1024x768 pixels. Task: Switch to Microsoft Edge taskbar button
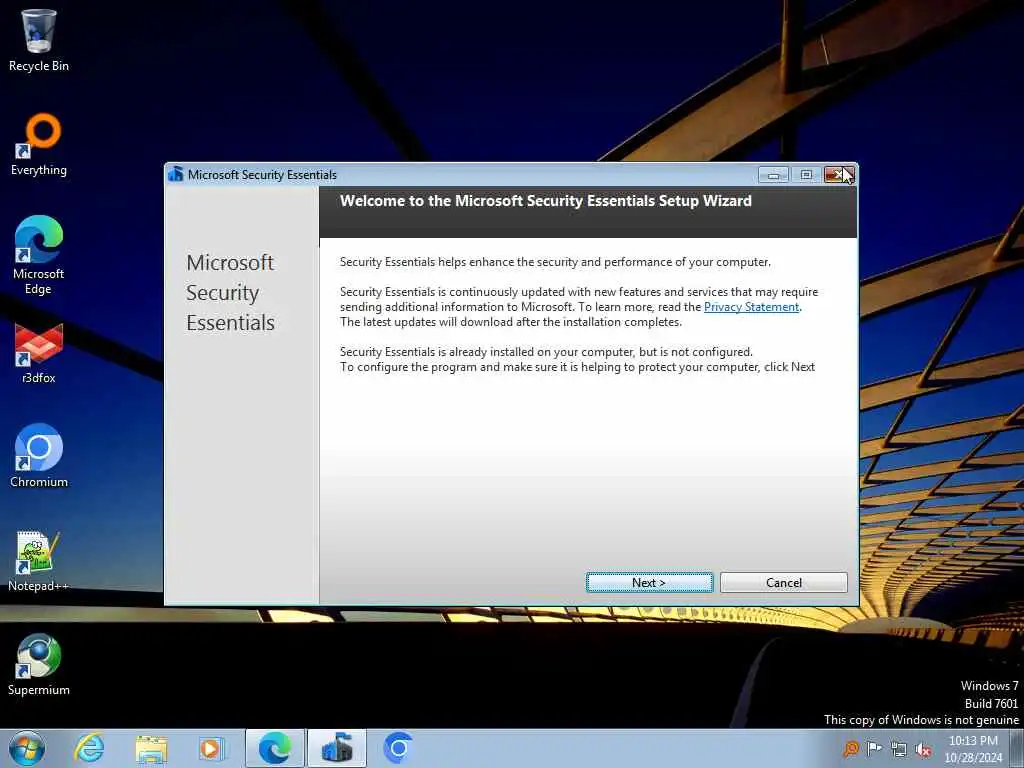coord(275,748)
